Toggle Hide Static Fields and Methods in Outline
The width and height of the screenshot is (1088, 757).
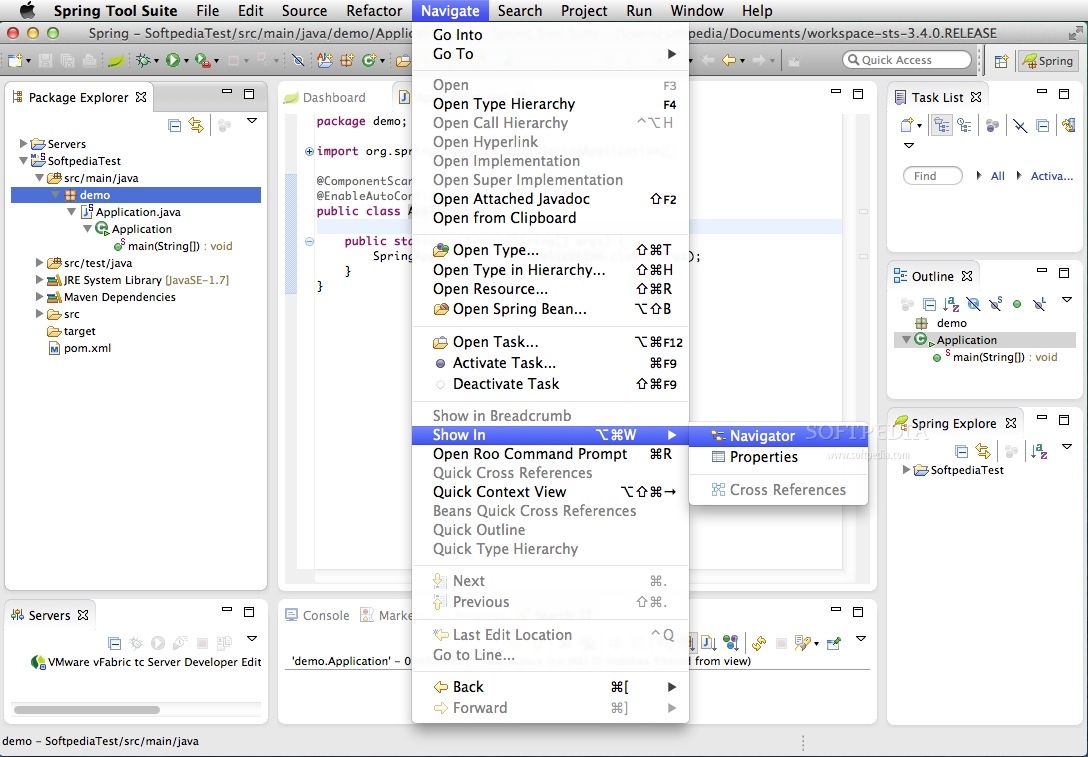[x=995, y=304]
